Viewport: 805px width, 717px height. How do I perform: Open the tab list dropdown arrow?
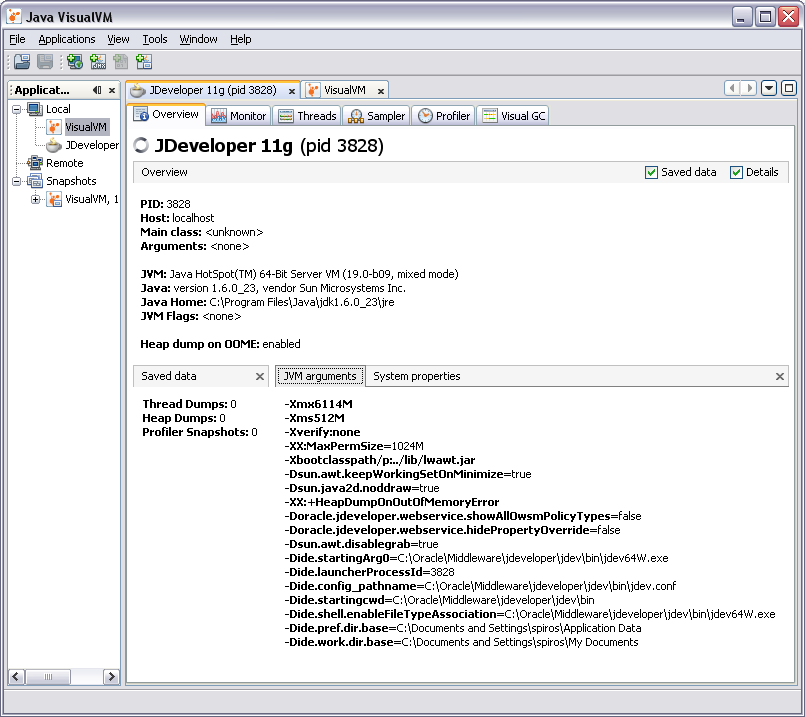click(766, 88)
